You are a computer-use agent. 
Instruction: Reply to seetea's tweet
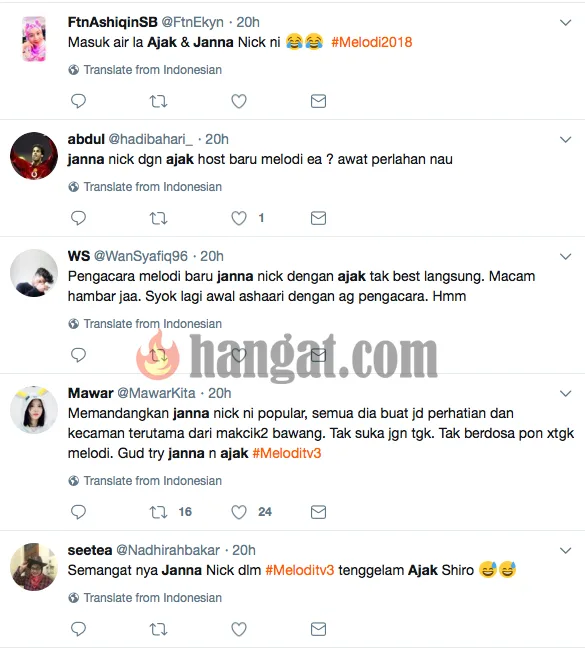(78, 629)
